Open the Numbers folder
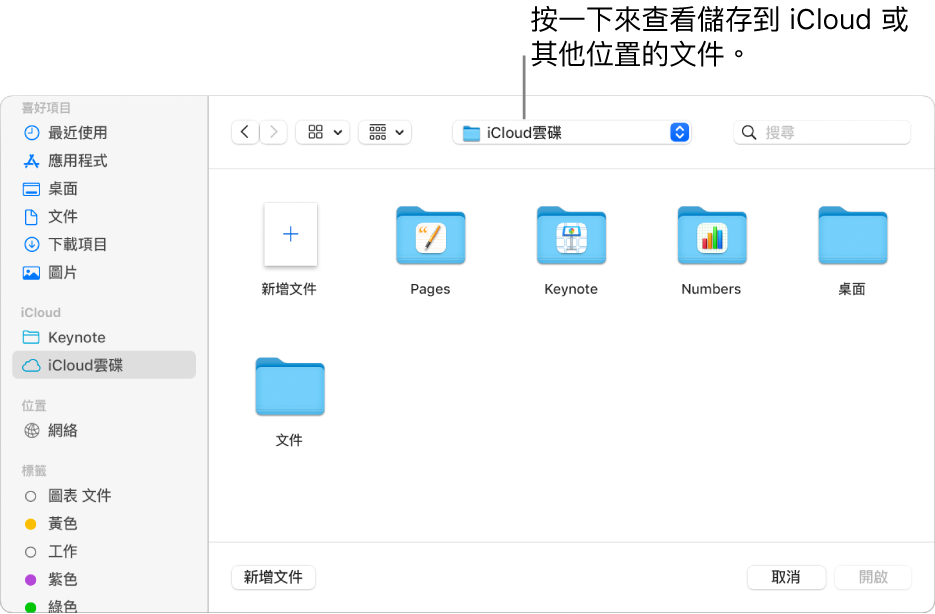This screenshot has width=935, height=614. pyautogui.click(x=712, y=235)
